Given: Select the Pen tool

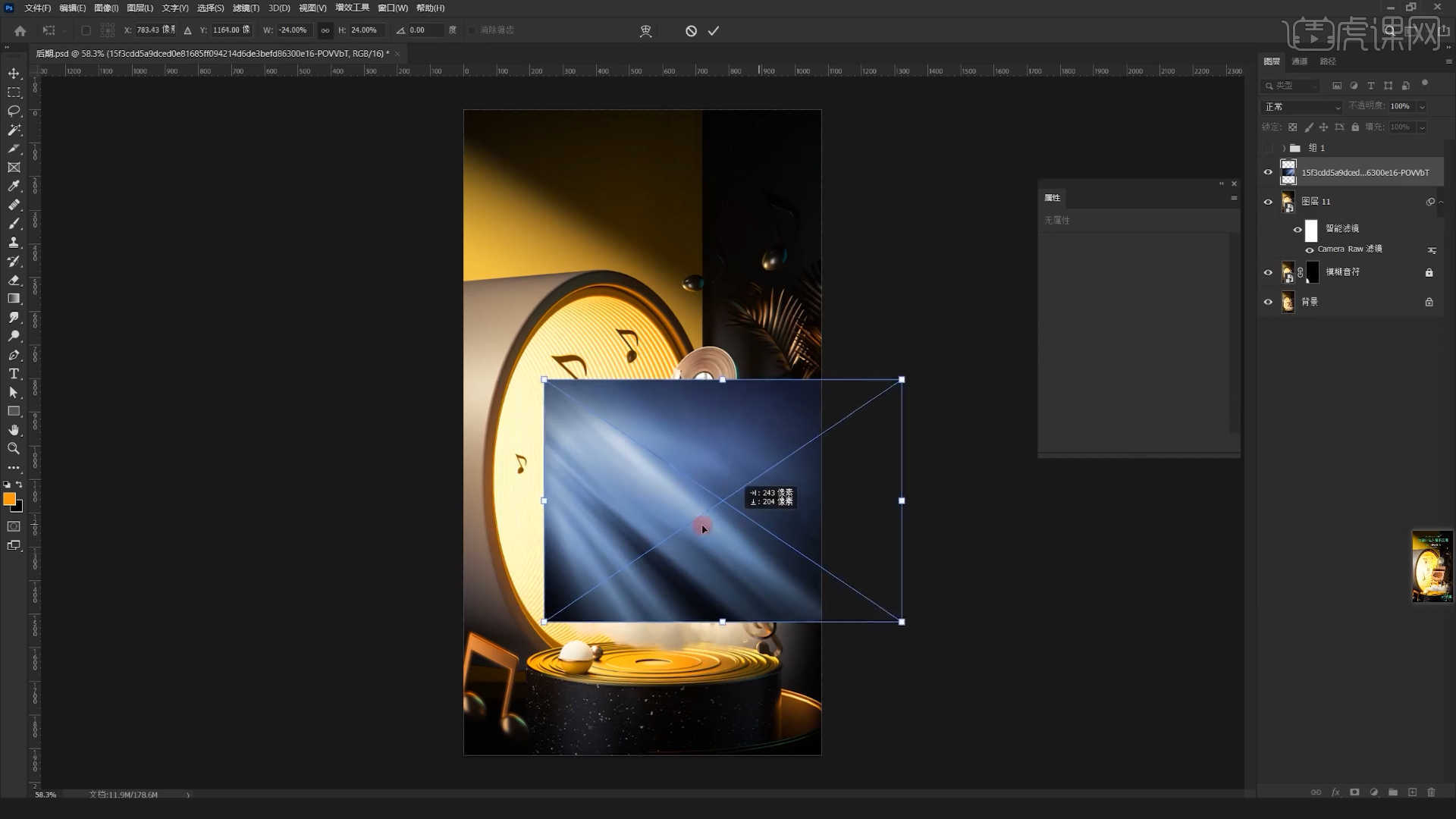Looking at the screenshot, I should point(14,355).
